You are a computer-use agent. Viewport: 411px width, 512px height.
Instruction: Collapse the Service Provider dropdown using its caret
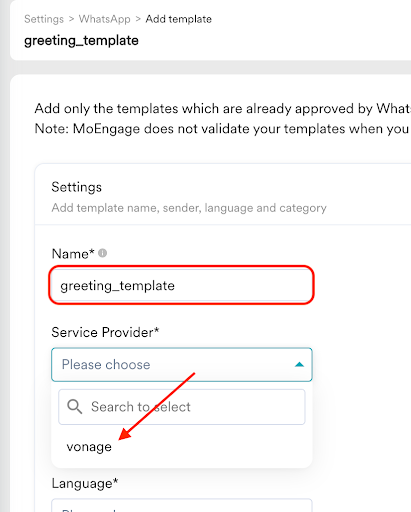[299, 364]
